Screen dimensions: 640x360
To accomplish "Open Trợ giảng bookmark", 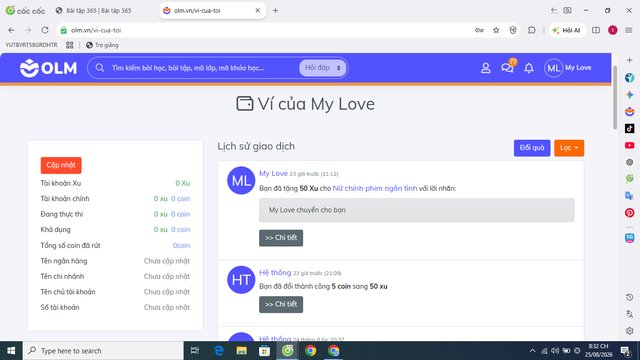I will 102,45.
